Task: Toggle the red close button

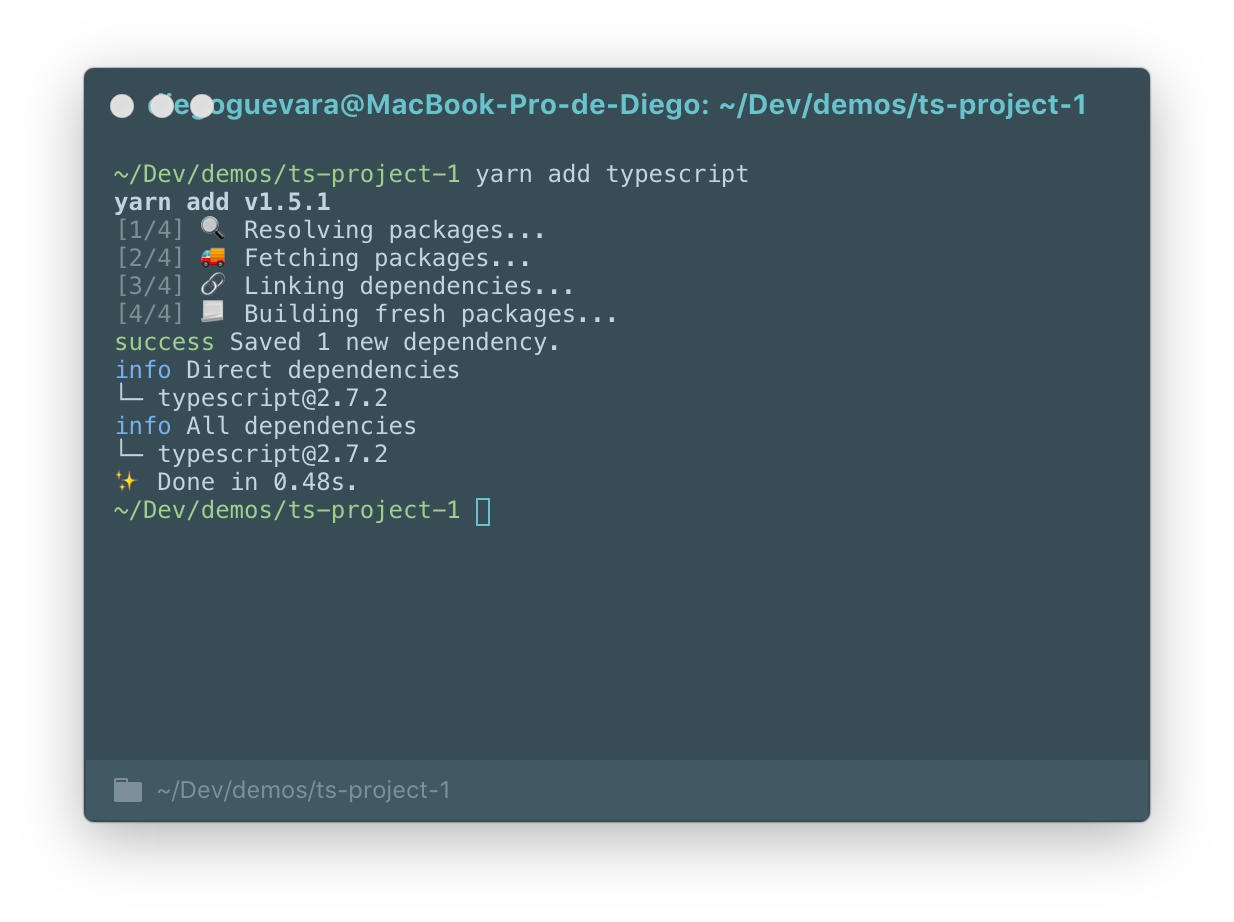Action: [122, 105]
